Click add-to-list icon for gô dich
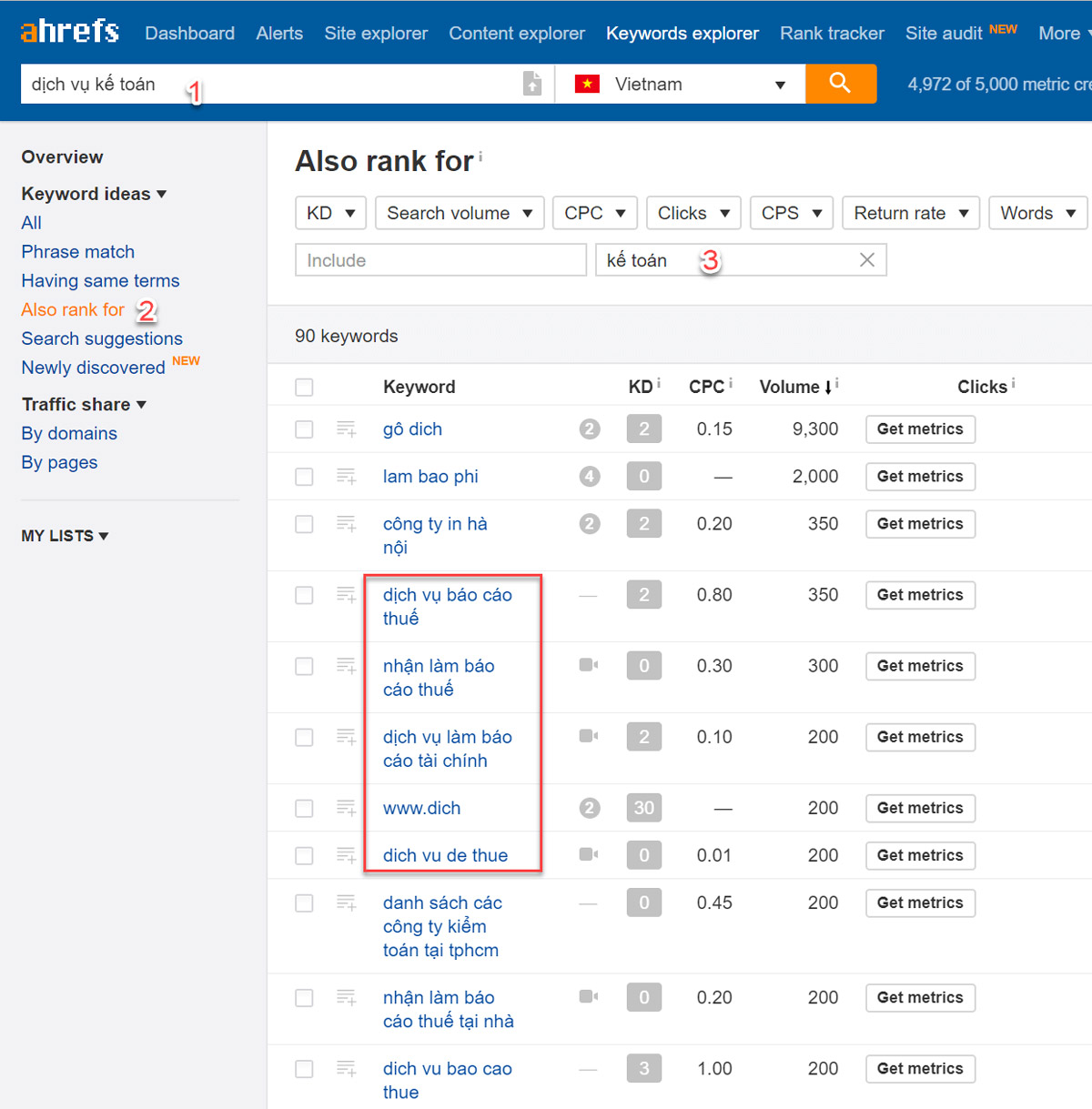The height and width of the screenshot is (1109, 1092). 346,428
